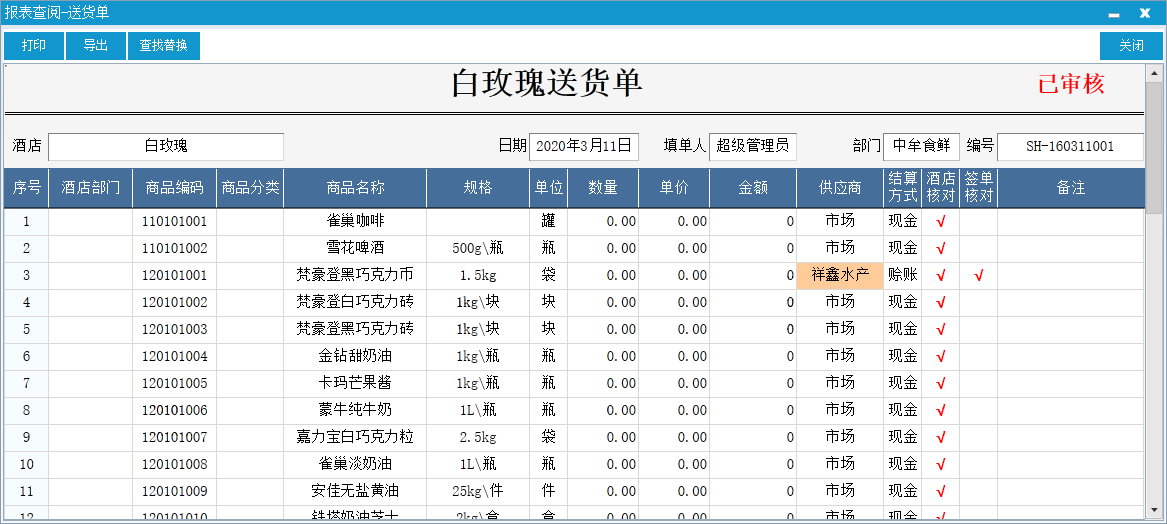Click the 签单核对 column header
Image resolution: width=1167 pixels, height=524 pixels.
click(x=979, y=188)
